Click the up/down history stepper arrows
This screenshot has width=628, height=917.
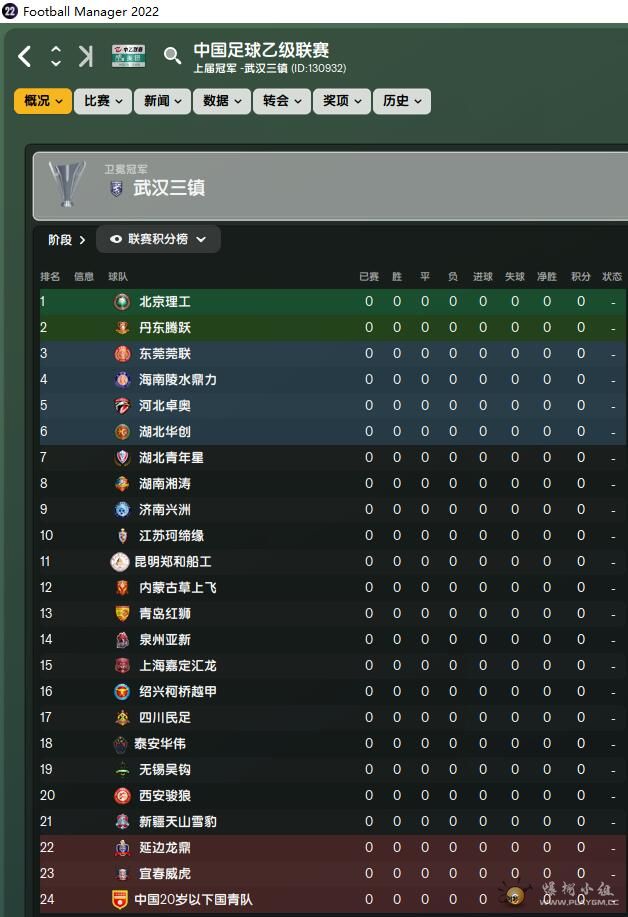point(56,57)
